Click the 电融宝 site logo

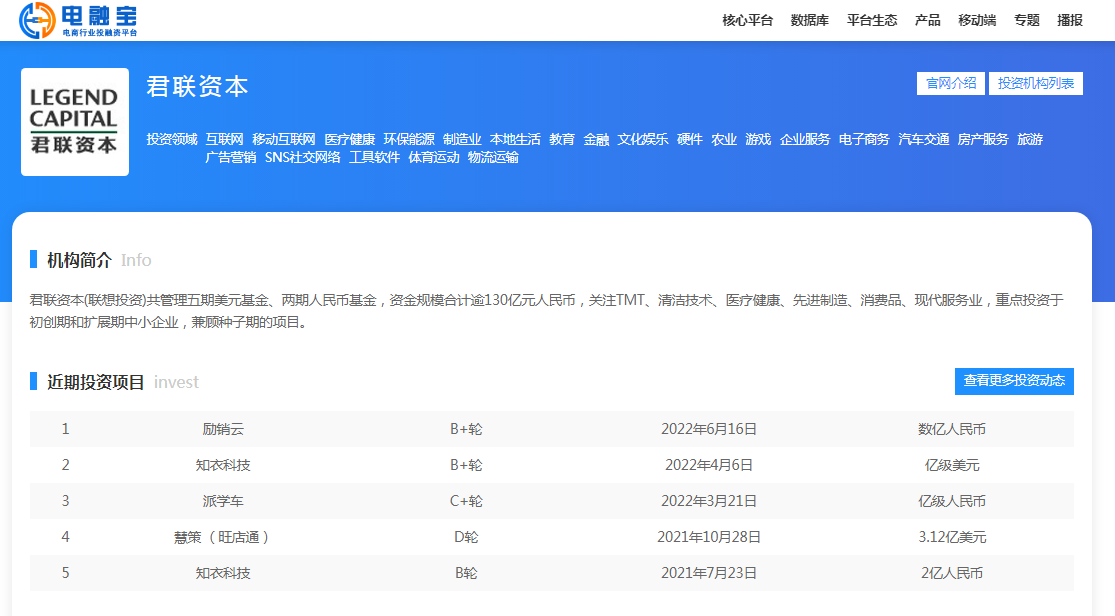coord(78,20)
